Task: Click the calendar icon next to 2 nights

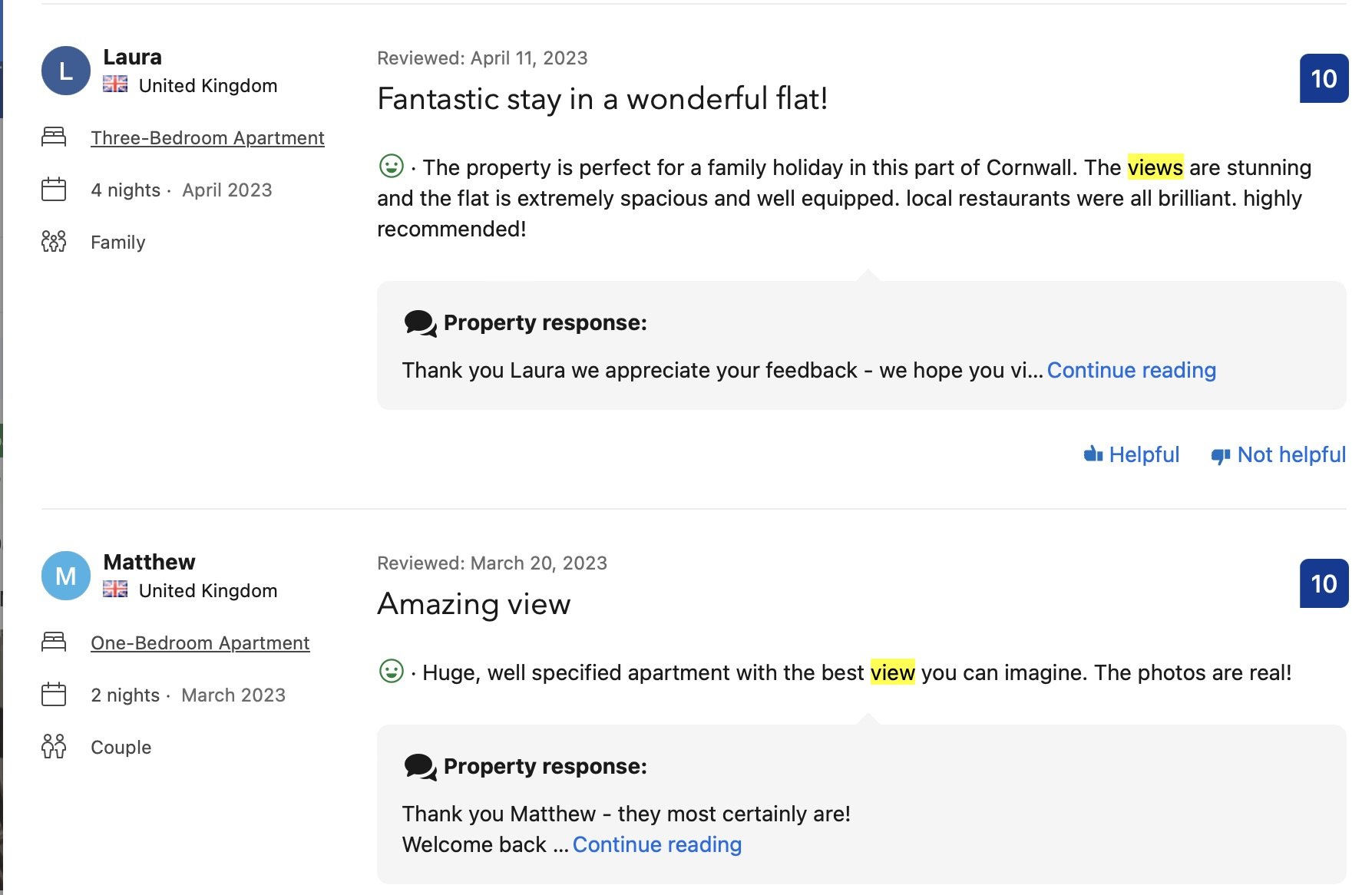Action: [54, 694]
